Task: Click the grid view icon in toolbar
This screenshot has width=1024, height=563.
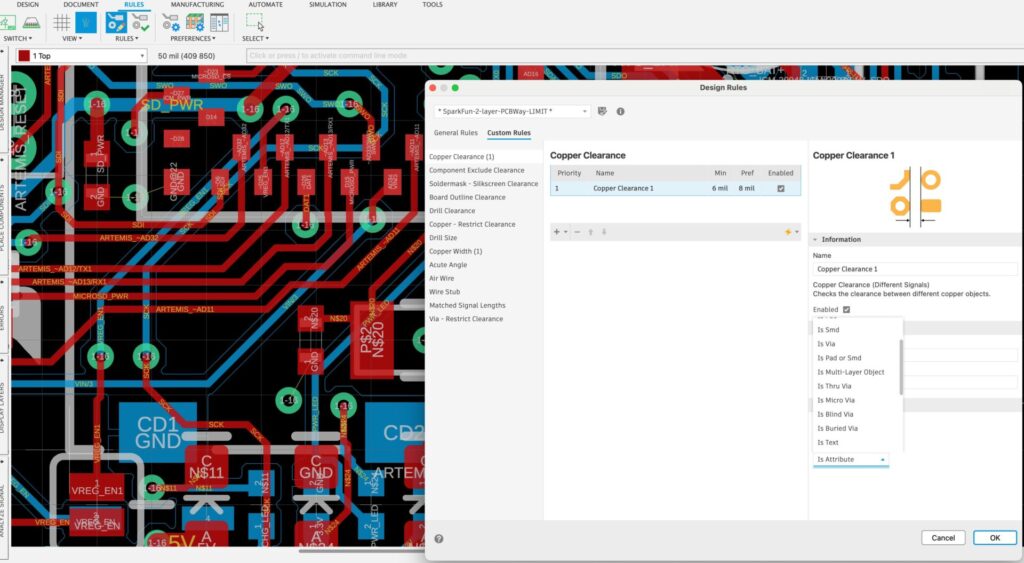Action: (62, 22)
